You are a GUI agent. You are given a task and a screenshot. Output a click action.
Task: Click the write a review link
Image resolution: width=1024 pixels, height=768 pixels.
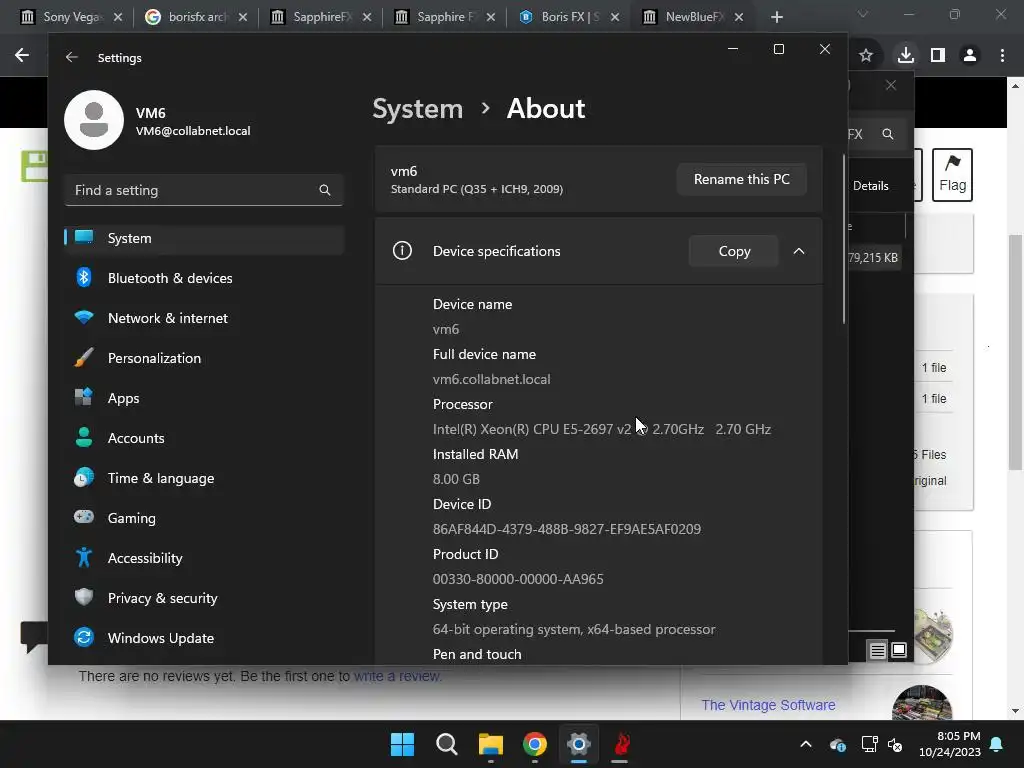pyautogui.click(x=398, y=676)
